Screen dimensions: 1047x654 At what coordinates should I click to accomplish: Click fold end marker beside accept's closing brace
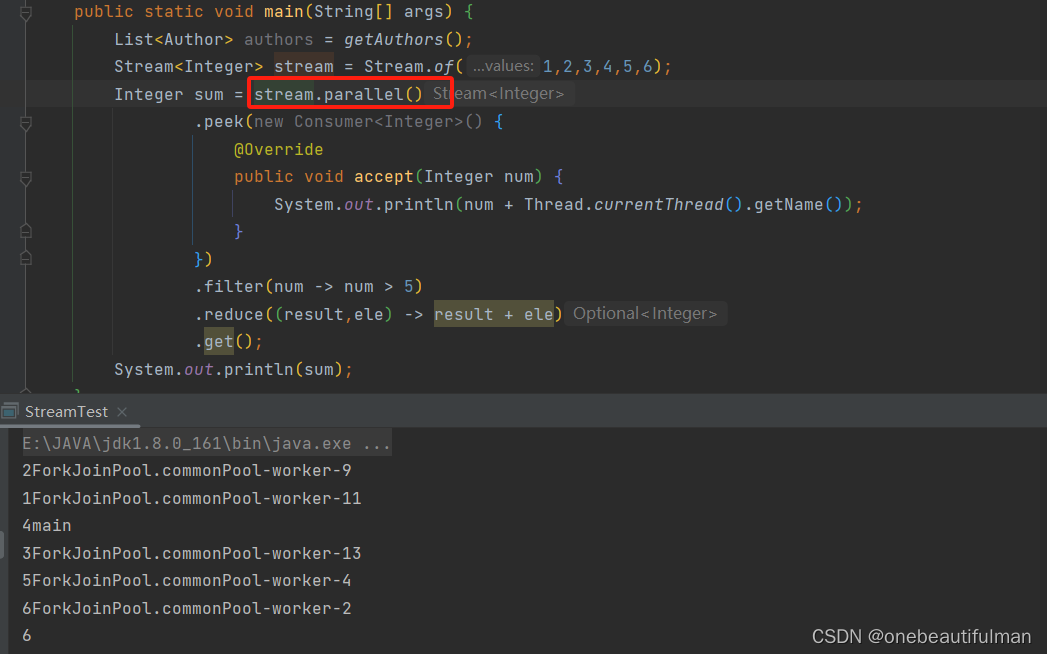click(x=25, y=231)
